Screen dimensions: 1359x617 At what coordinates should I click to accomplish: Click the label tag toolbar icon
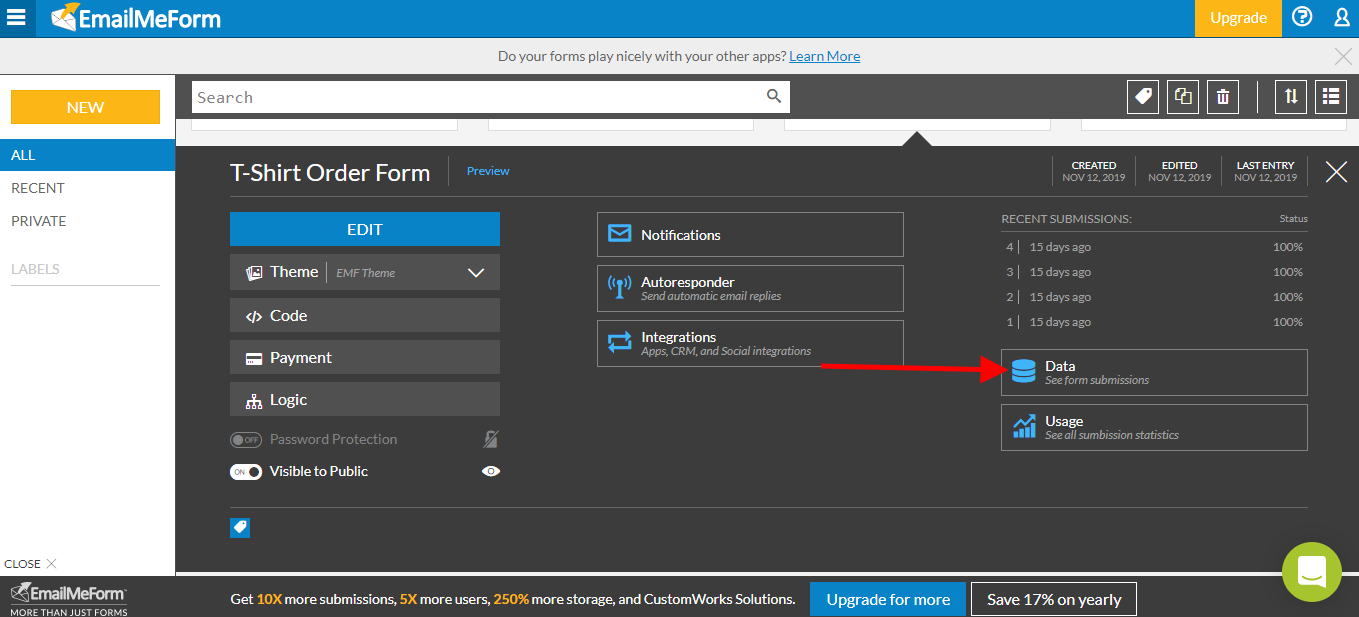coord(1143,96)
